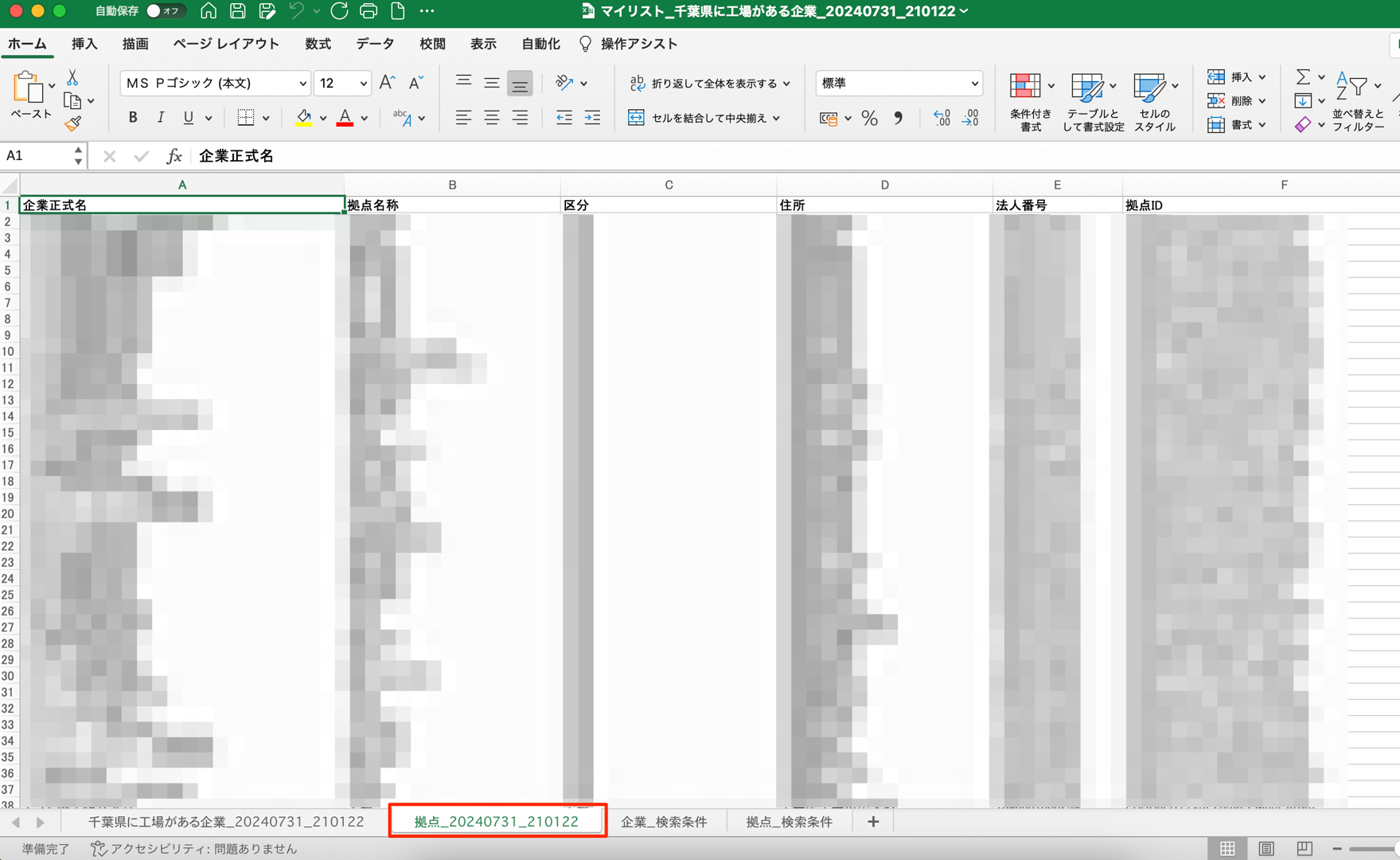Image resolution: width=1400 pixels, height=860 pixels.
Task: Click the insert function fx icon
Action: tap(174, 156)
